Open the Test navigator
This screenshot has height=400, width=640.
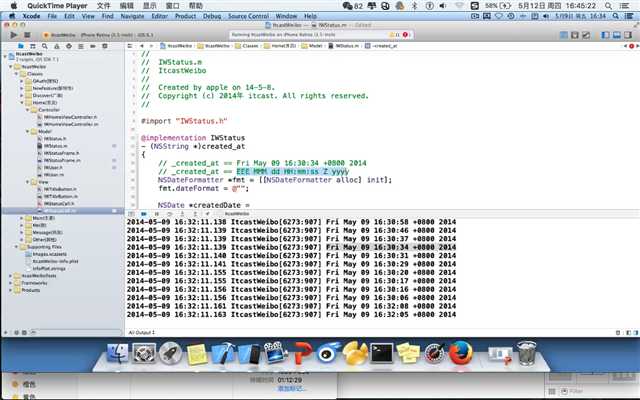click(69, 46)
